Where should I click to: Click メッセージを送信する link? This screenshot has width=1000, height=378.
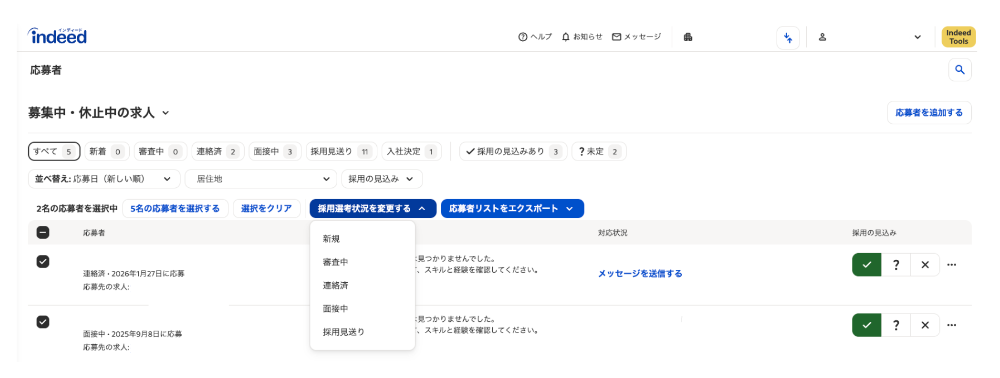click(640, 273)
